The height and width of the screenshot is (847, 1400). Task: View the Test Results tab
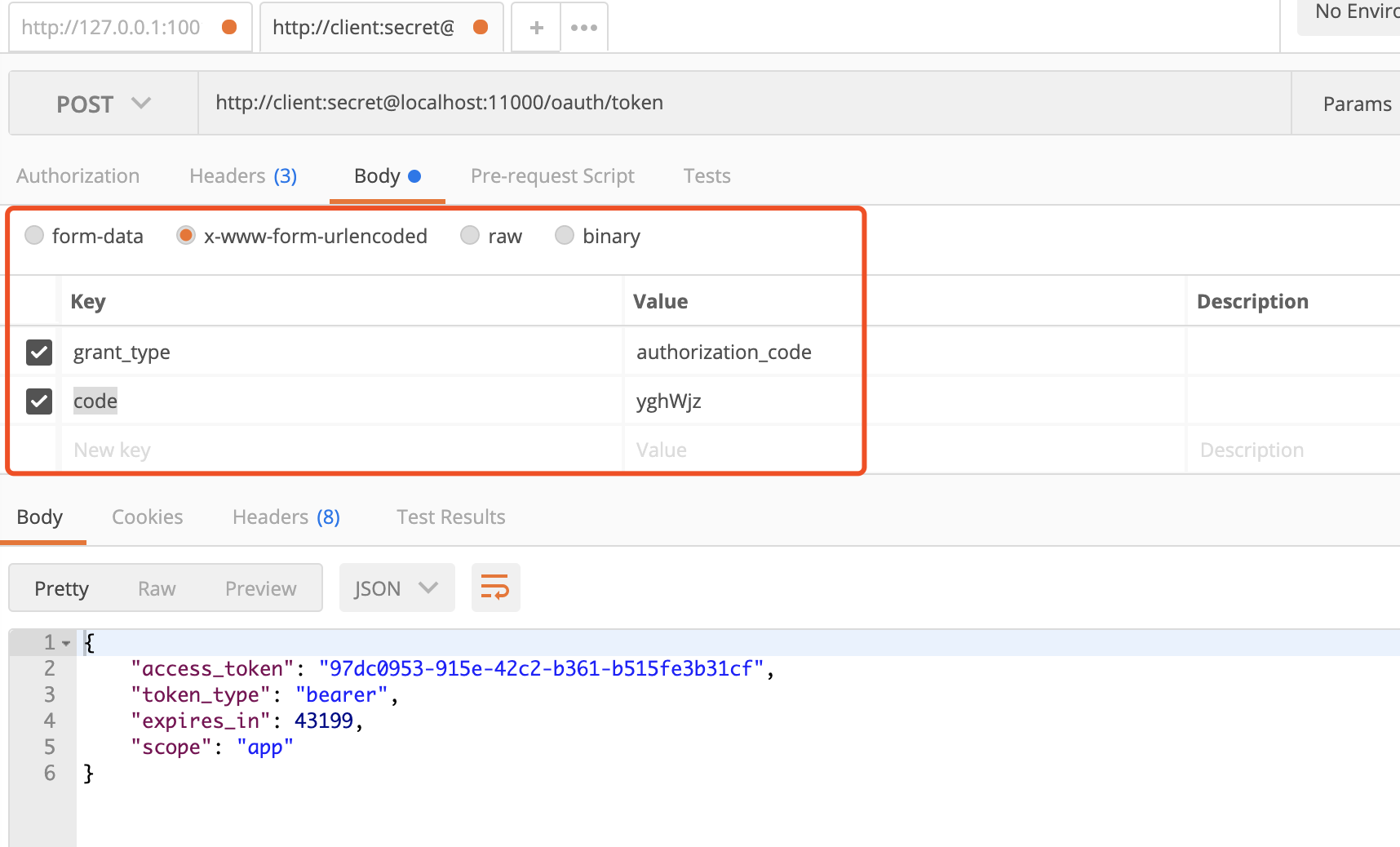[451, 517]
